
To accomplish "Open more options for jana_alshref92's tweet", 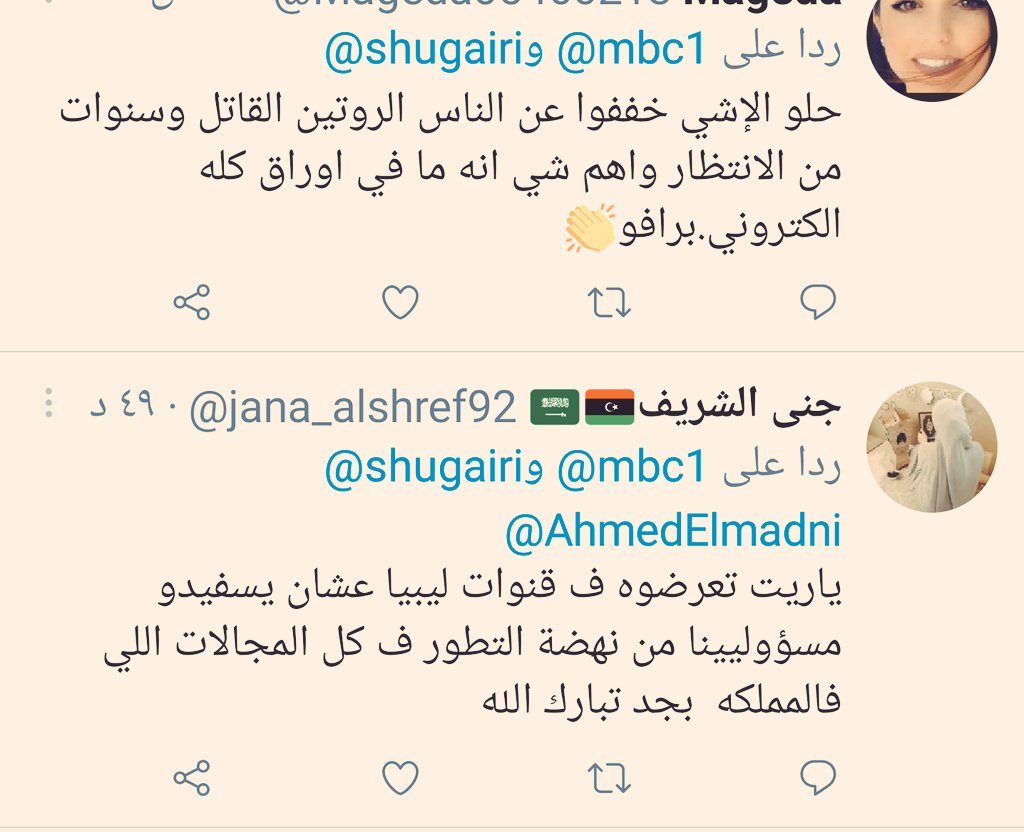I will pyautogui.click(x=49, y=403).
